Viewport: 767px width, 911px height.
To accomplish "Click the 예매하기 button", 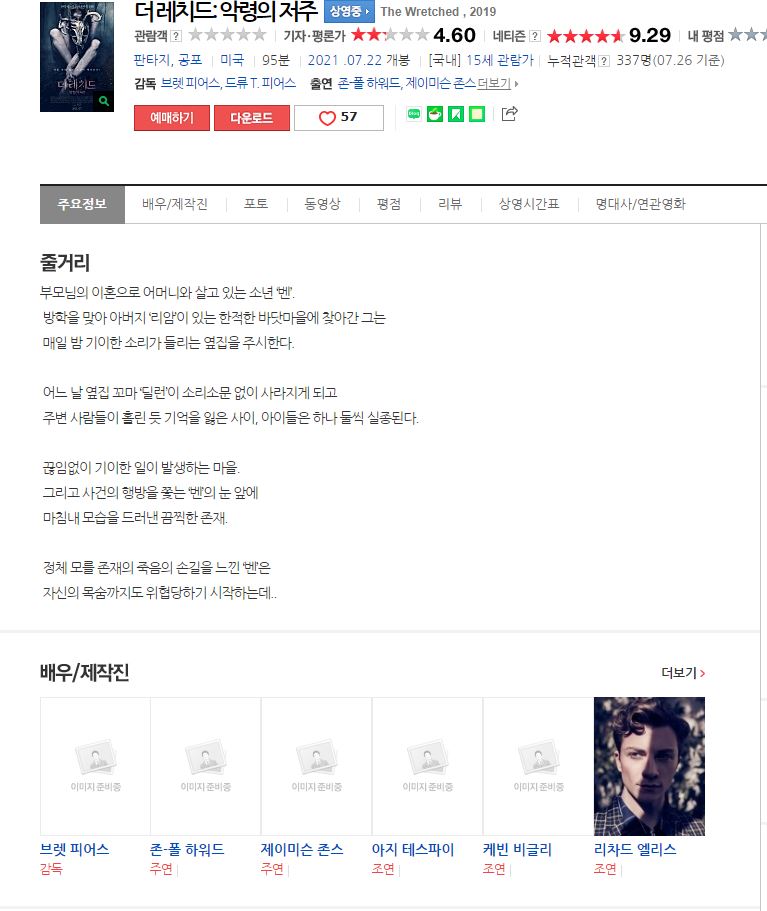I will 171,118.
